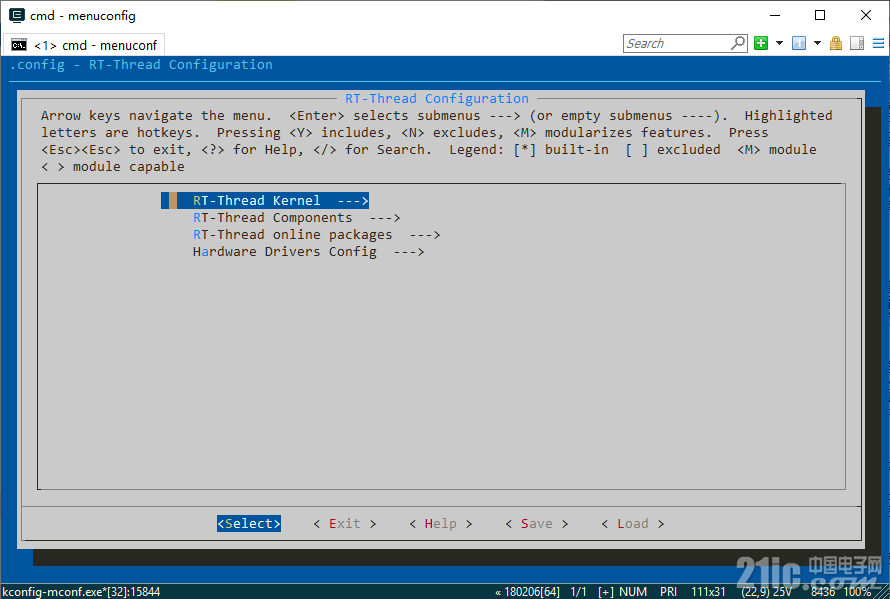Click the '100%' zoom value in status bar
Image resolution: width=890 pixels, height=599 pixels.
pyautogui.click(x=857, y=592)
